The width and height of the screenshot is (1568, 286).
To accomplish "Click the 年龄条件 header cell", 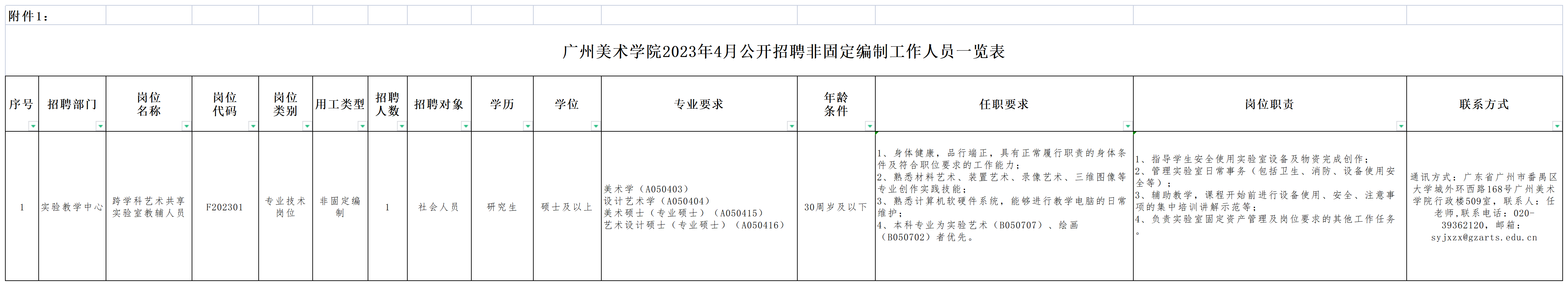I will click(836, 104).
